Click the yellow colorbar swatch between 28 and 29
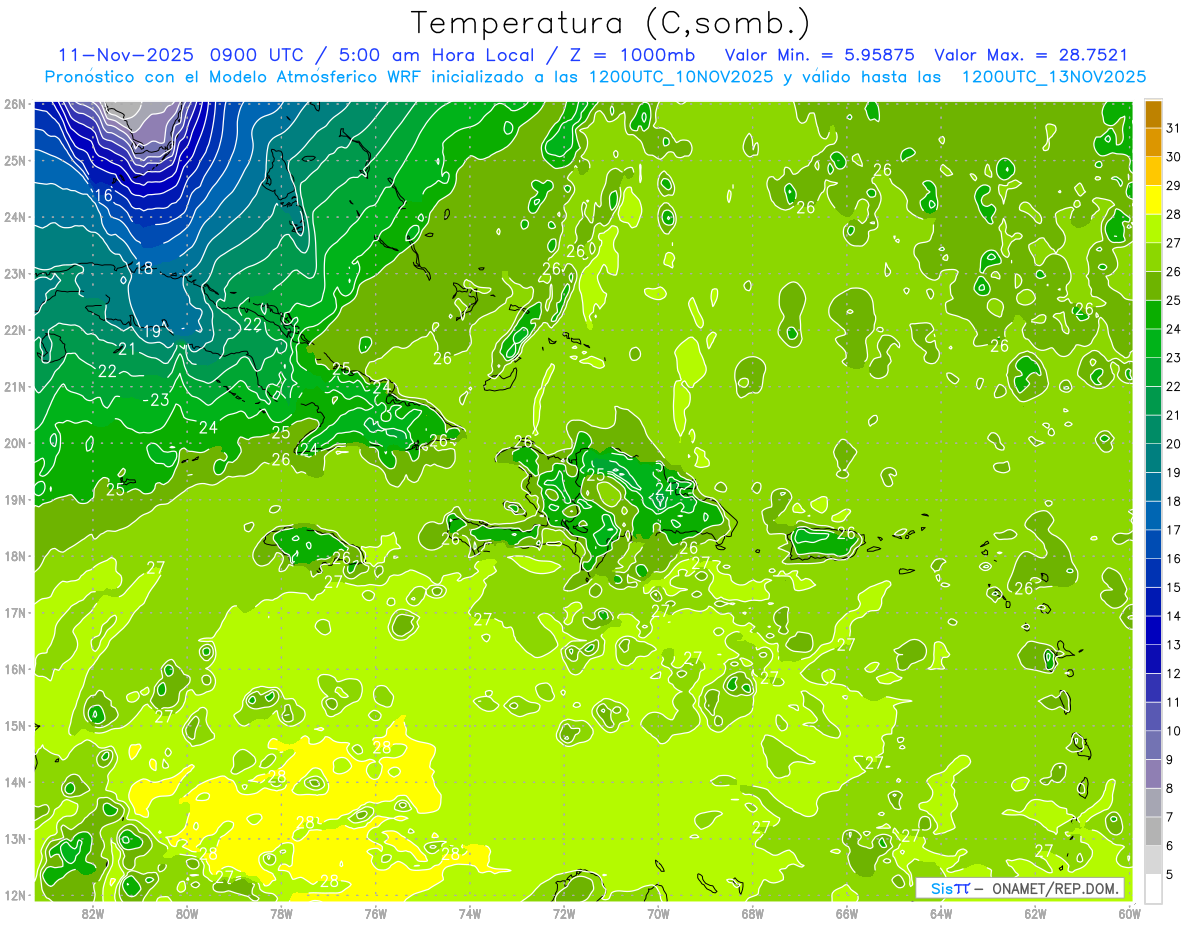This screenshot has width=1200, height=927. pos(1154,200)
